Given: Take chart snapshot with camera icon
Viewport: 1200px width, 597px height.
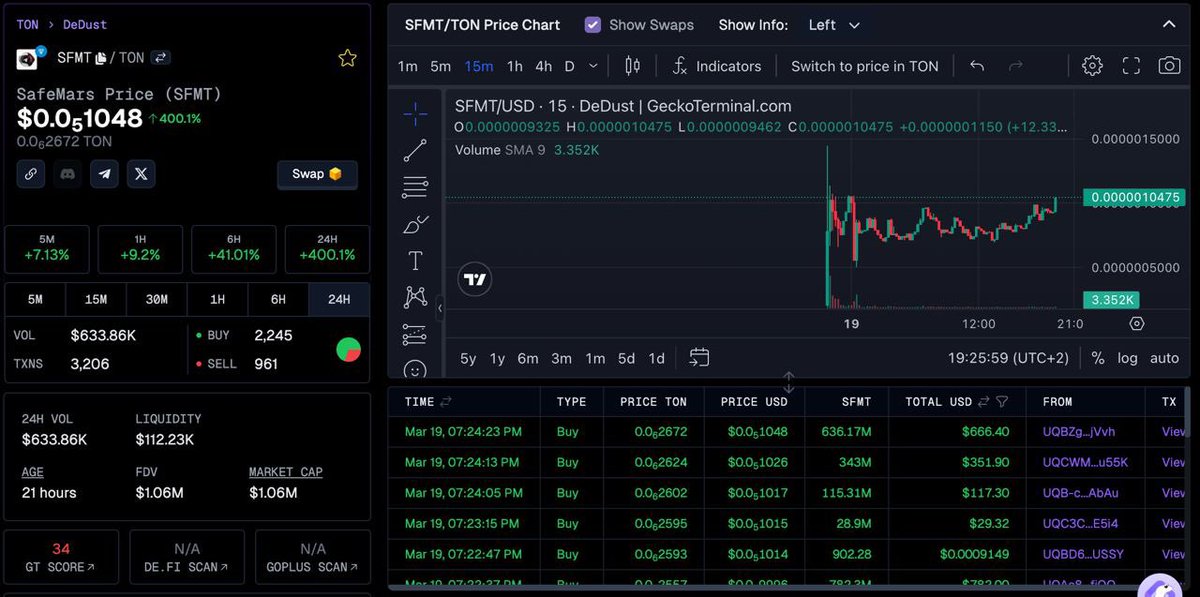Looking at the screenshot, I should point(1169,66).
